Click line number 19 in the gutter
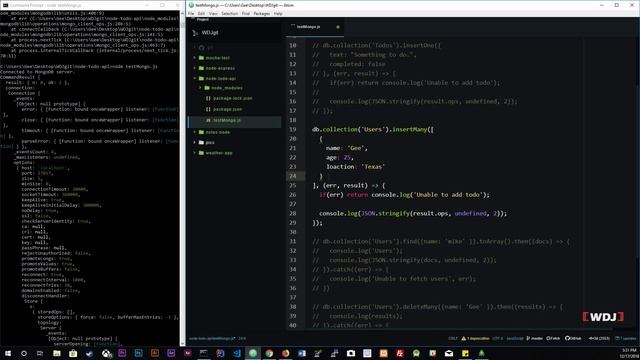This screenshot has height=360, width=640. (x=293, y=129)
